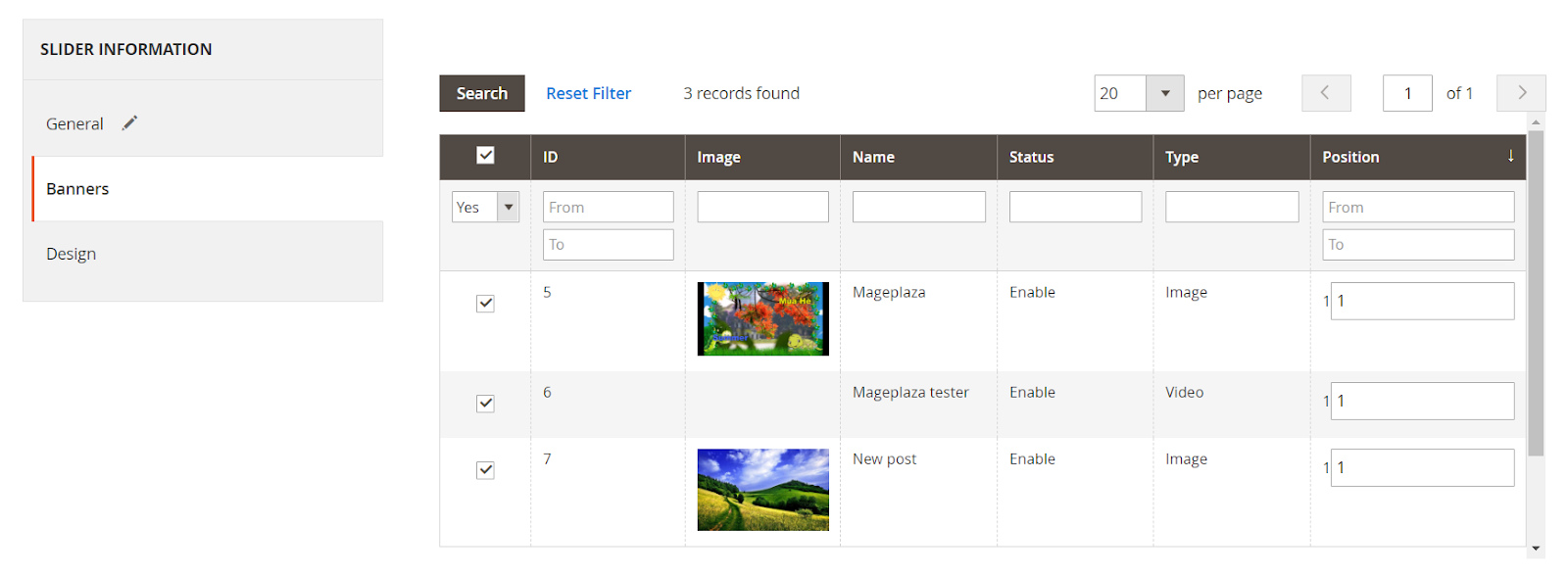This screenshot has width=1568, height=575.
Task: Open the Banners tab
Action: coord(77,189)
